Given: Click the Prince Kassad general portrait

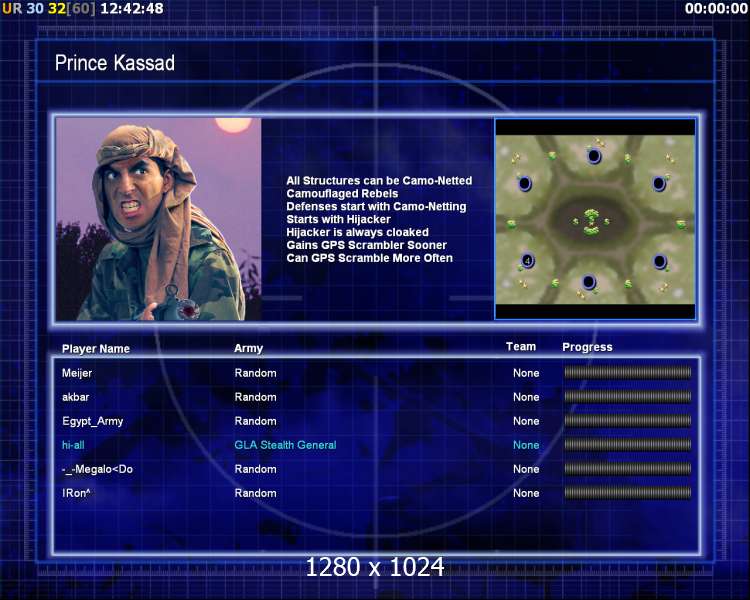Looking at the screenshot, I should [x=158, y=219].
